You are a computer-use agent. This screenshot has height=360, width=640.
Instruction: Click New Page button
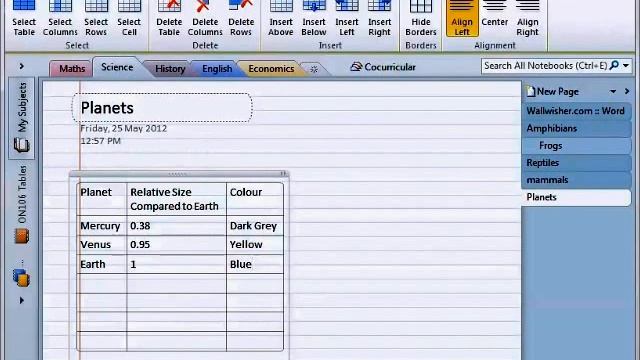[553, 91]
